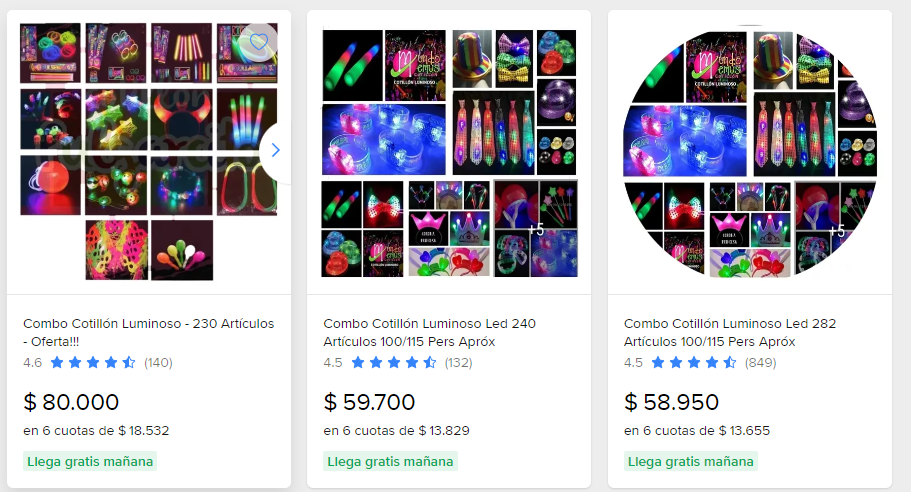Open Combo Cotillón Luminoso 230 Artículos title

pyautogui.click(x=149, y=332)
